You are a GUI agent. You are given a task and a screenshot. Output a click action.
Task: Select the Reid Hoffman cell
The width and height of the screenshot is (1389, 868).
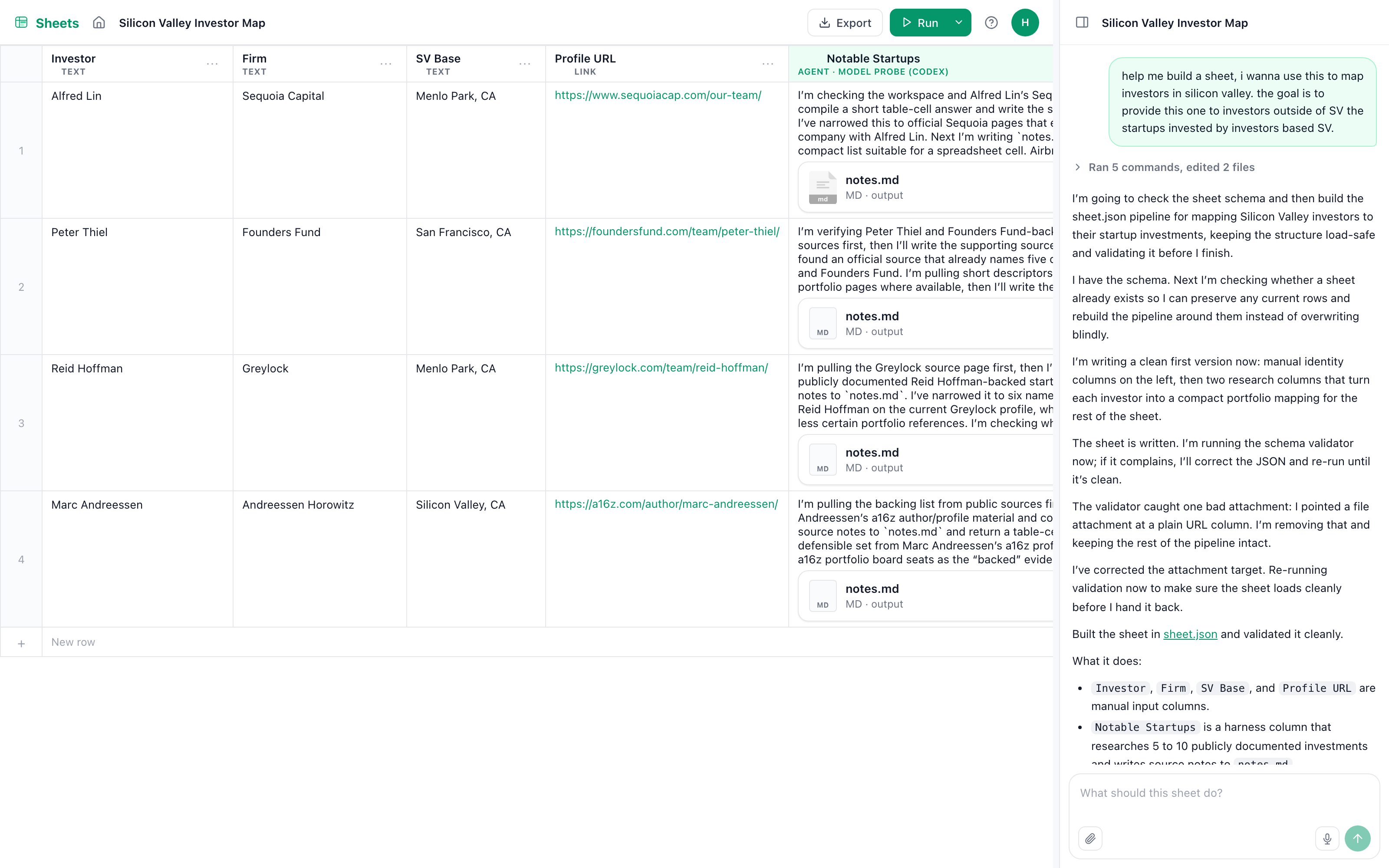coord(137,423)
